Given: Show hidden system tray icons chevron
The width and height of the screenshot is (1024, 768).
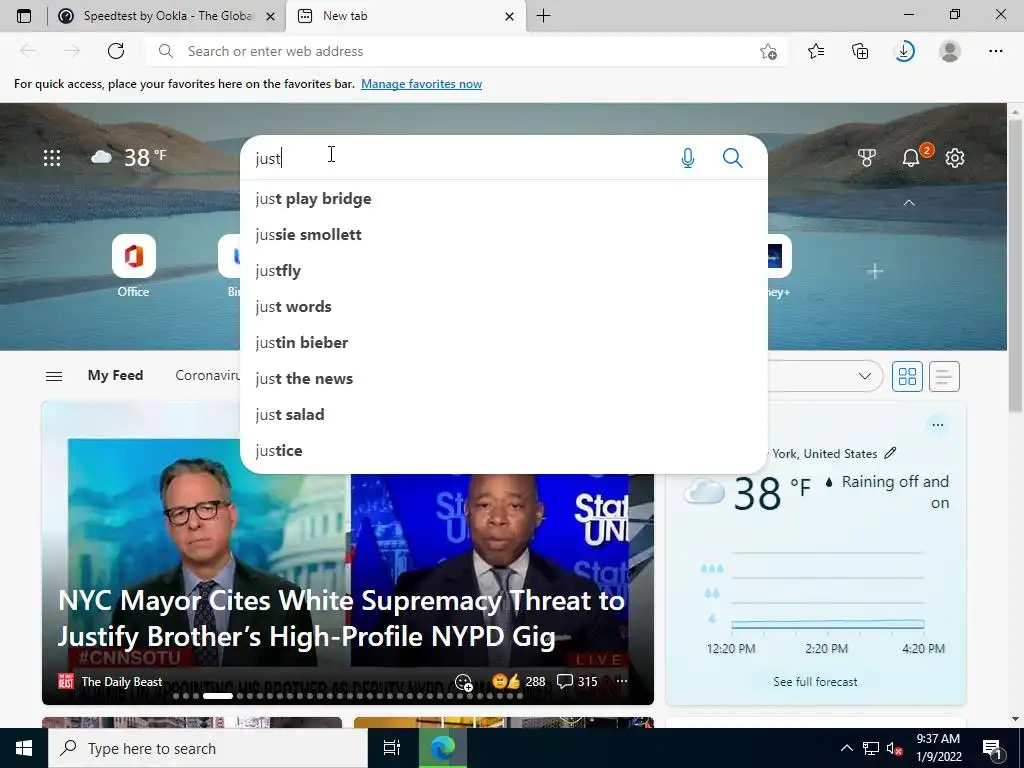Looking at the screenshot, I should (x=846, y=748).
